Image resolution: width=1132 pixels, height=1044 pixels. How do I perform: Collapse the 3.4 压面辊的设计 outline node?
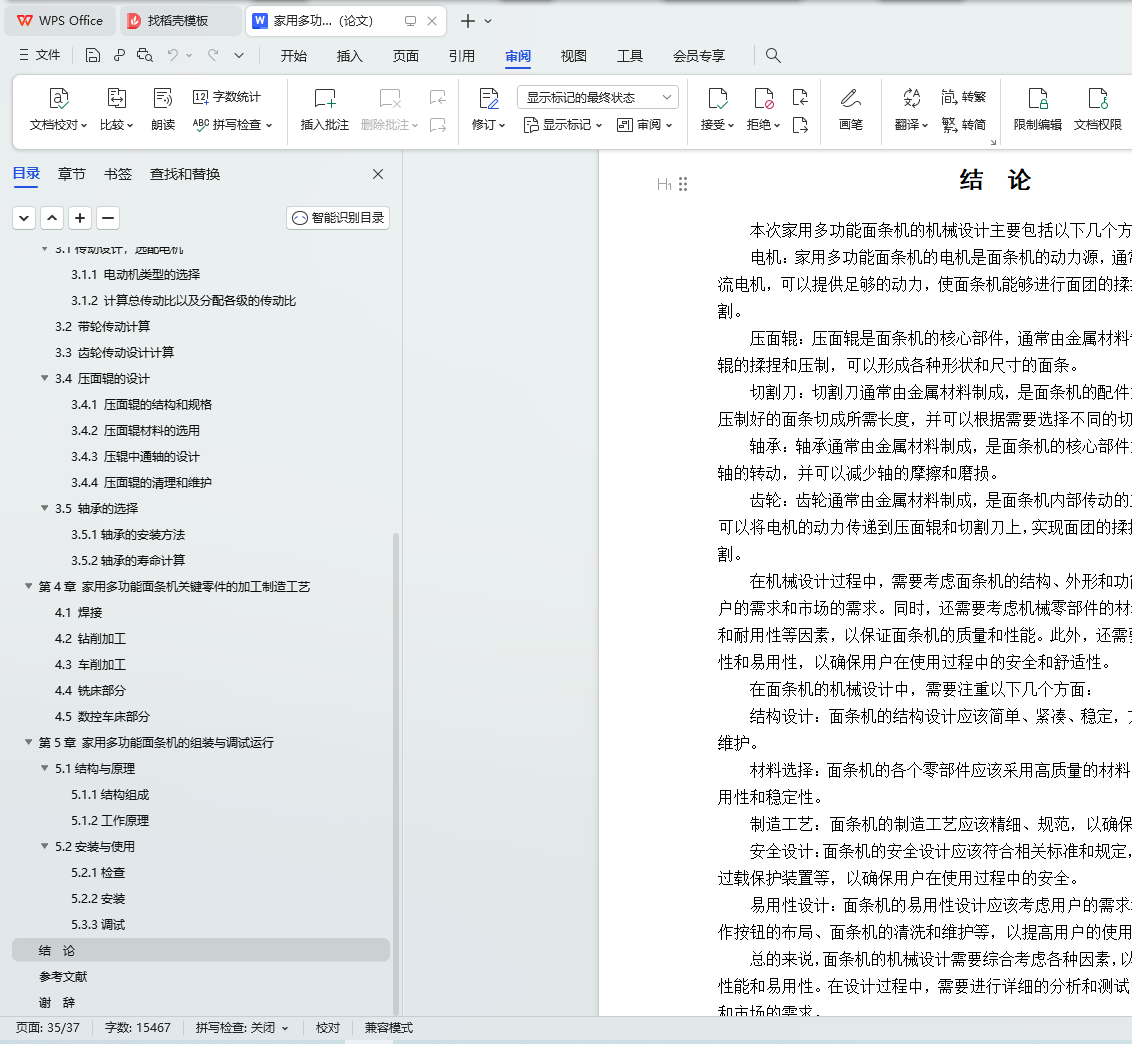click(45, 378)
